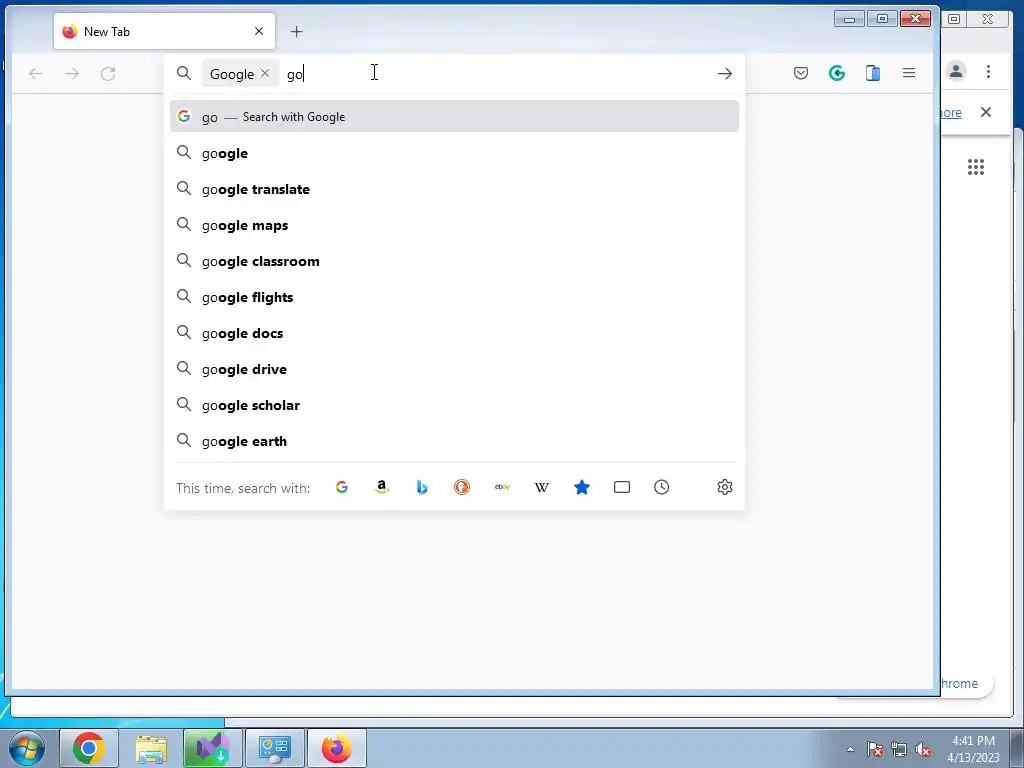Close the New Tab tab

(x=259, y=31)
